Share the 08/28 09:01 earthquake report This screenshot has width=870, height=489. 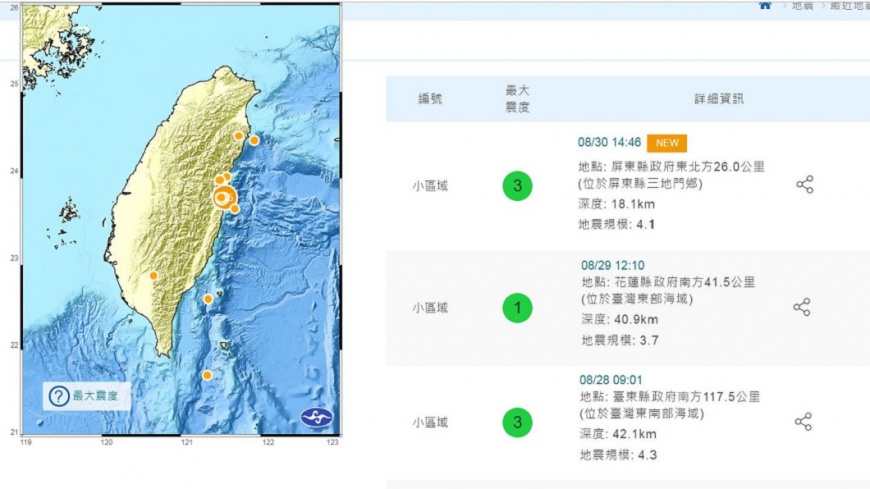click(x=803, y=422)
